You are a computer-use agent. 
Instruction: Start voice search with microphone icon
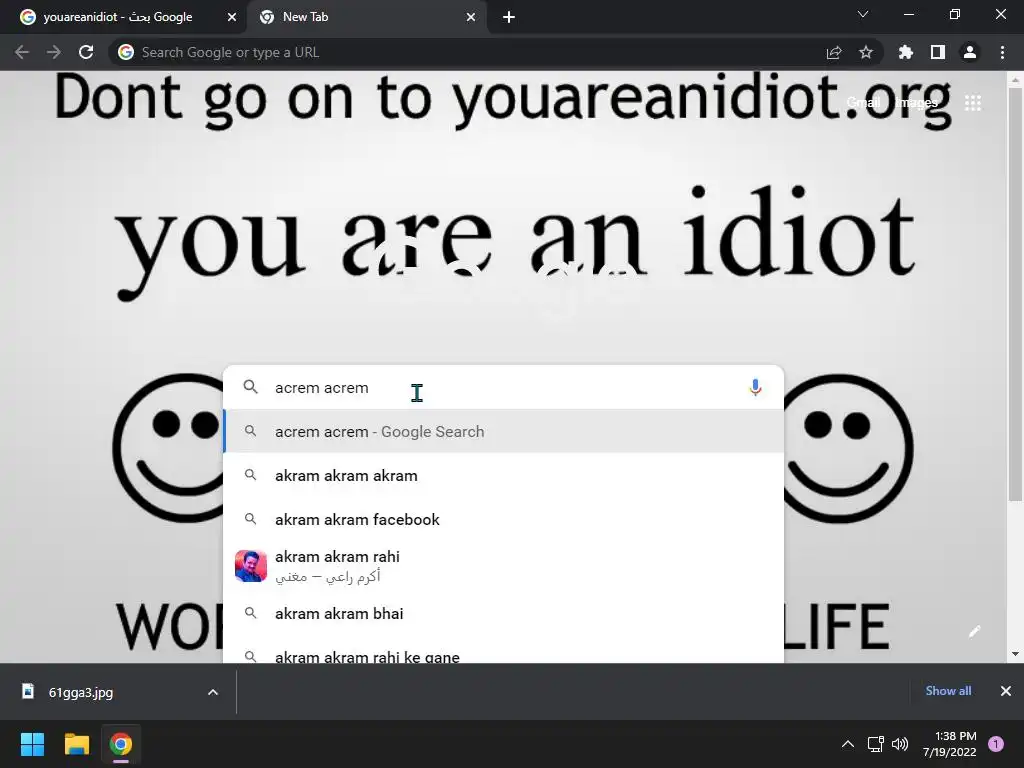point(755,387)
